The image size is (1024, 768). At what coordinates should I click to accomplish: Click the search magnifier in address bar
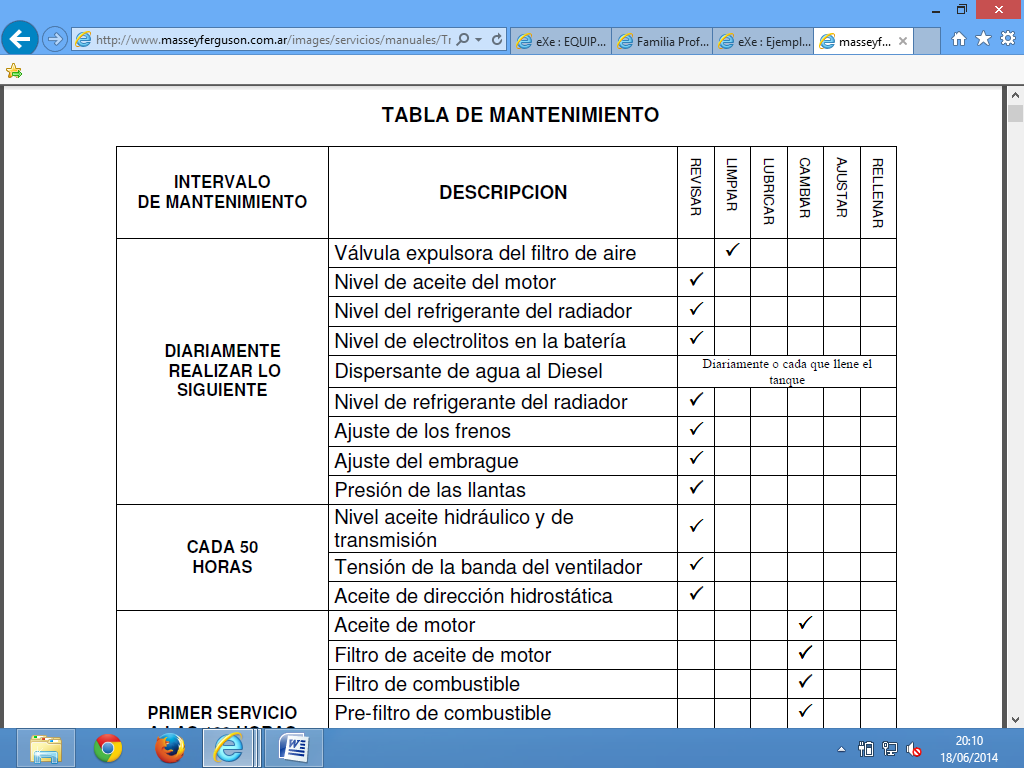[x=463, y=40]
